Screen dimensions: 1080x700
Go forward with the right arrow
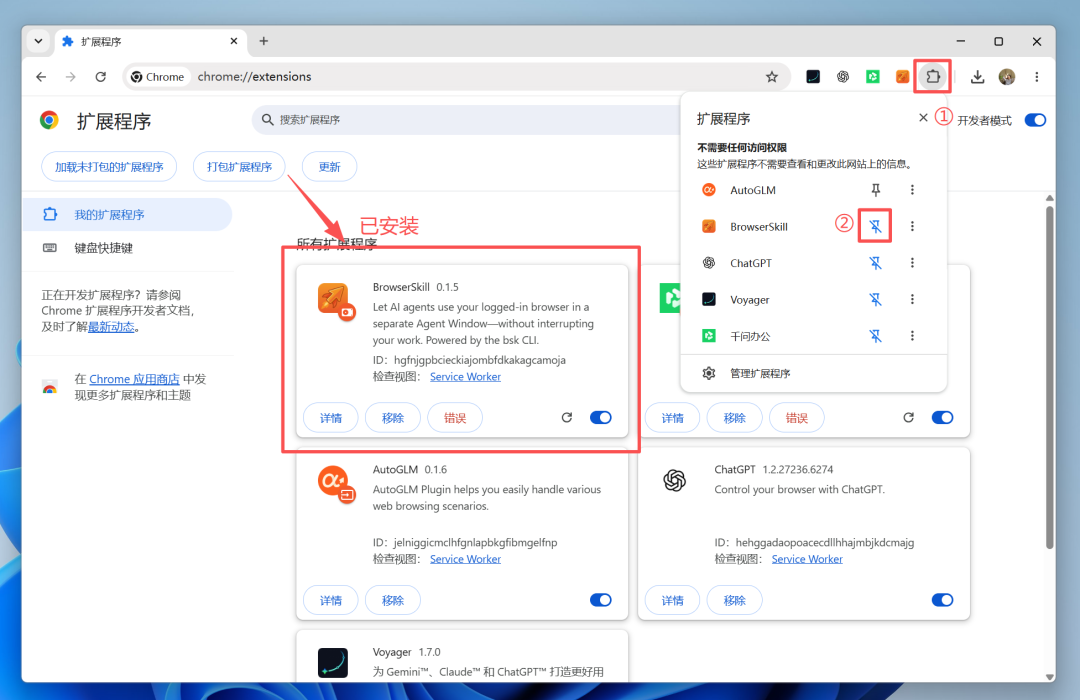coord(71,76)
